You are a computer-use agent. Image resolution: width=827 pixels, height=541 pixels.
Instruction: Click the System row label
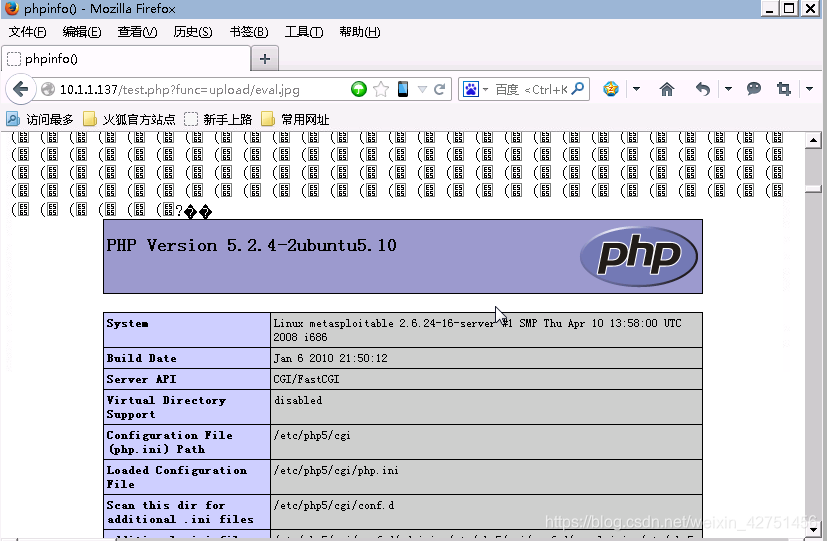coord(127,323)
